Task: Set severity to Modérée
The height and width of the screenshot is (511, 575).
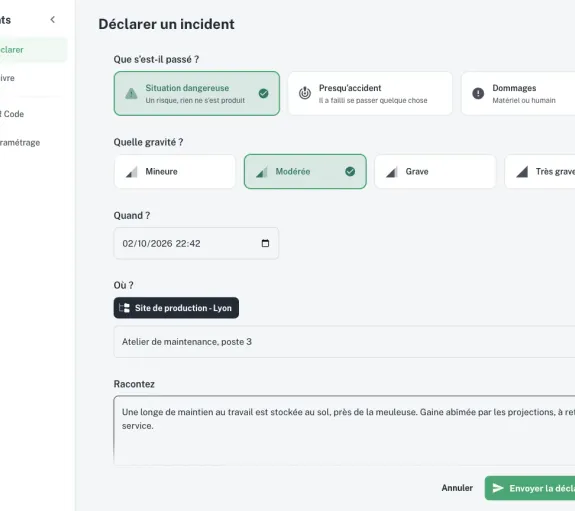Action: pyautogui.click(x=305, y=172)
